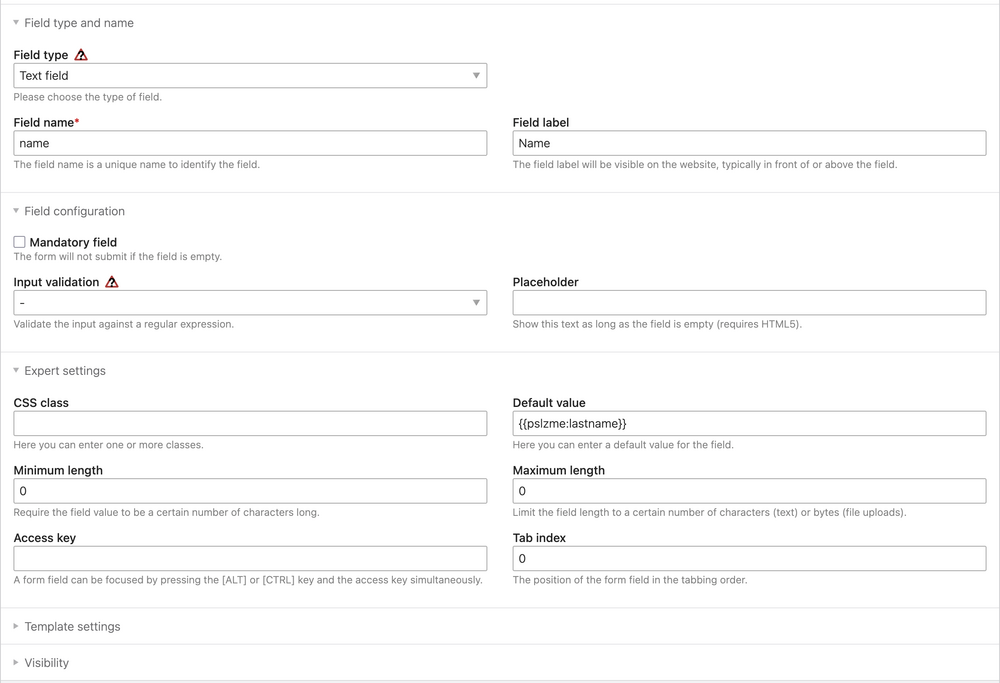
Task: Click the Access key input box
Action: (250, 559)
